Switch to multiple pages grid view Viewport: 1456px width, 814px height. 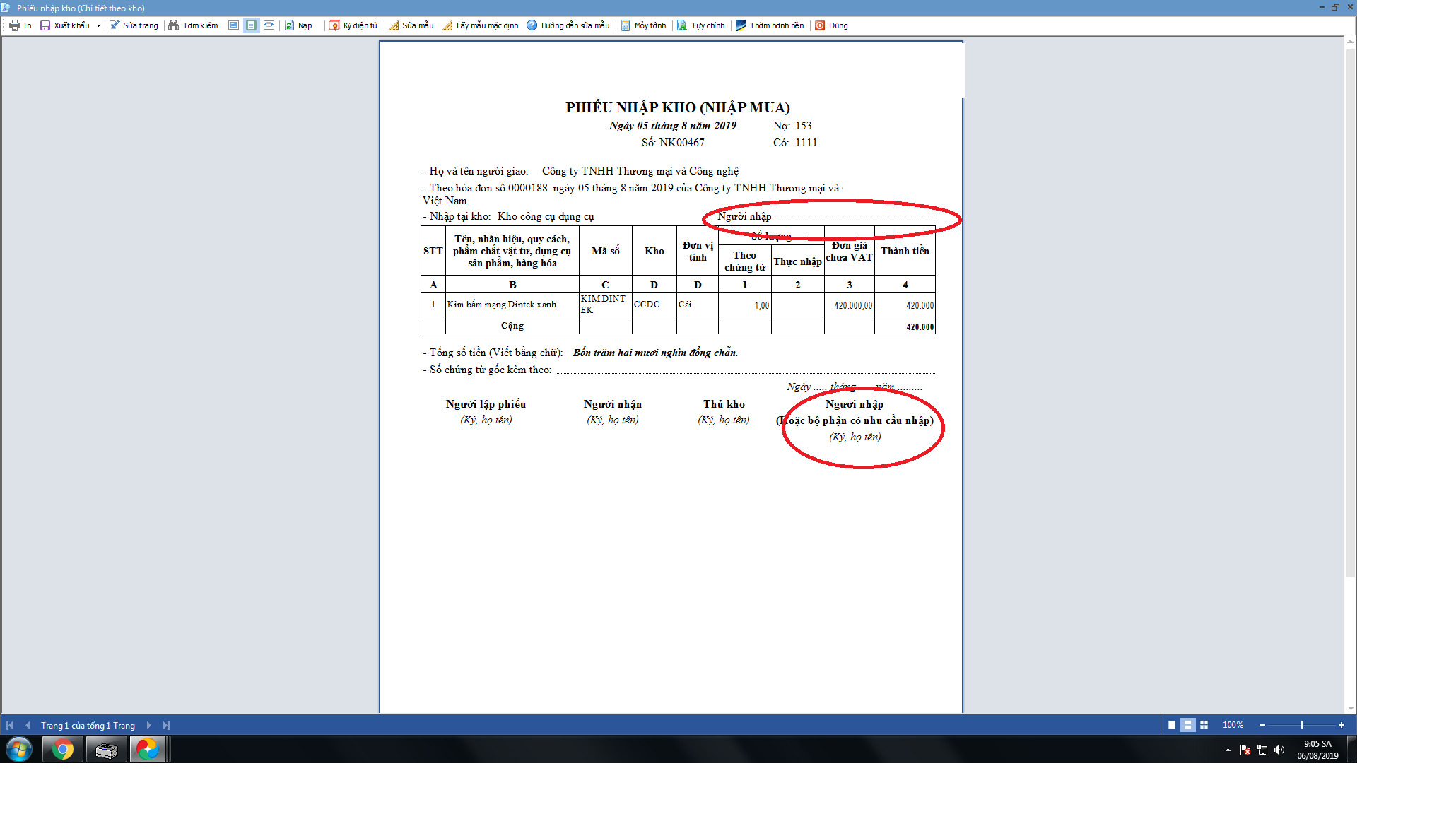click(1204, 725)
